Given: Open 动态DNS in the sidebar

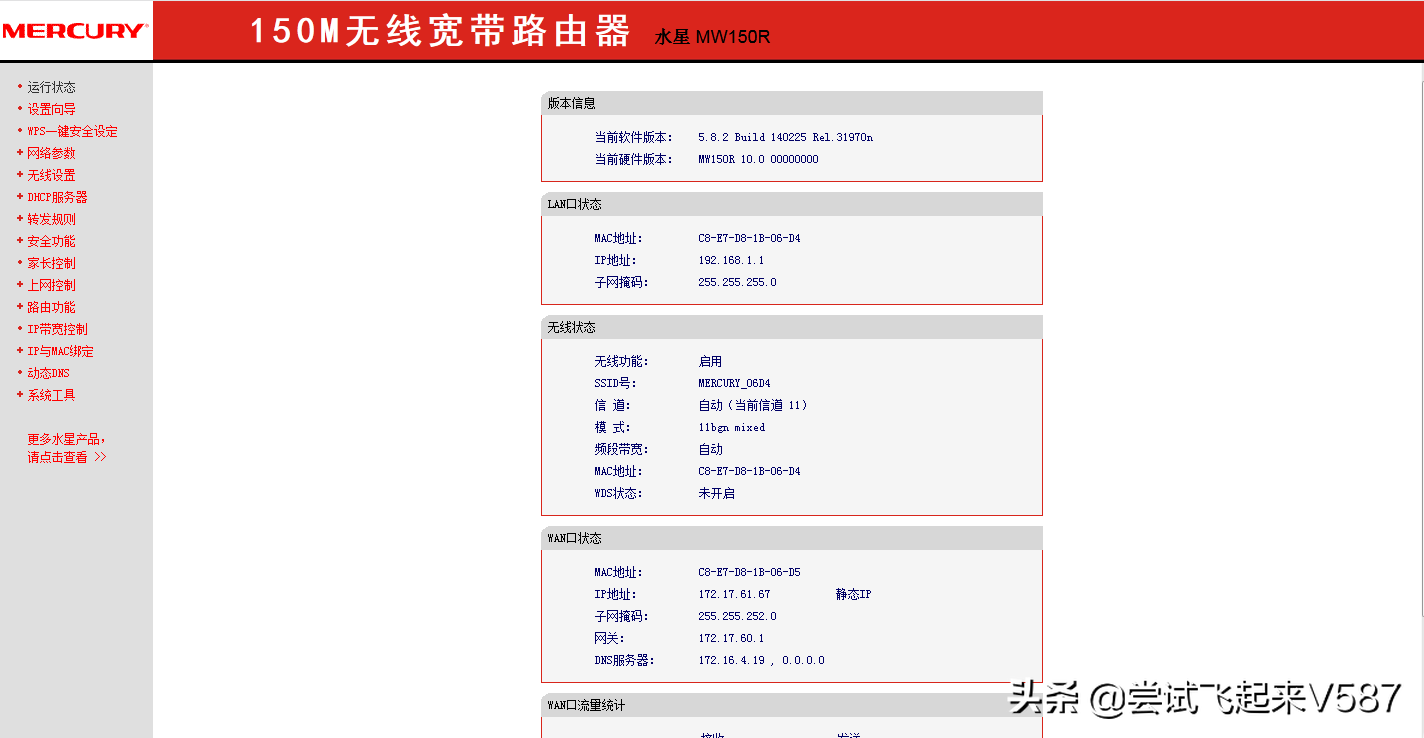Looking at the screenshot, I should pos(48,373).
